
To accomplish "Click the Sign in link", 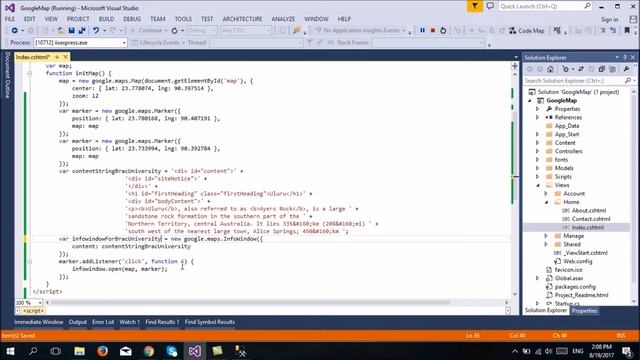I will tap(609, 20).
